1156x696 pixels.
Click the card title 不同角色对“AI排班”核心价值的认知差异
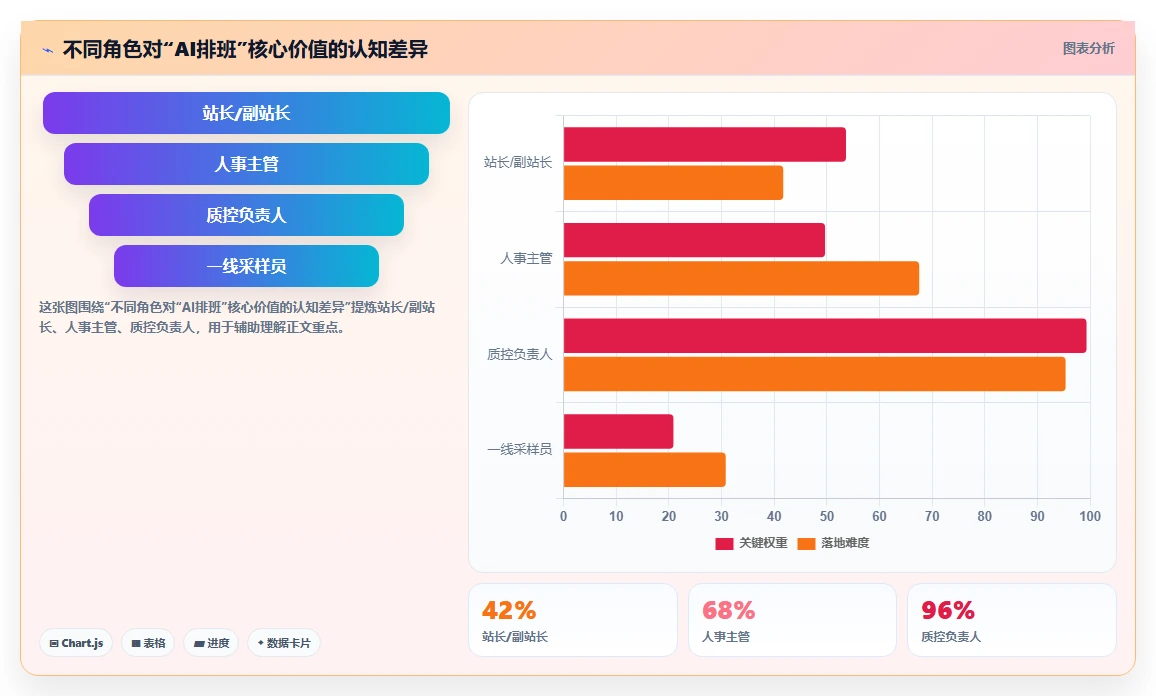[245, 49]
